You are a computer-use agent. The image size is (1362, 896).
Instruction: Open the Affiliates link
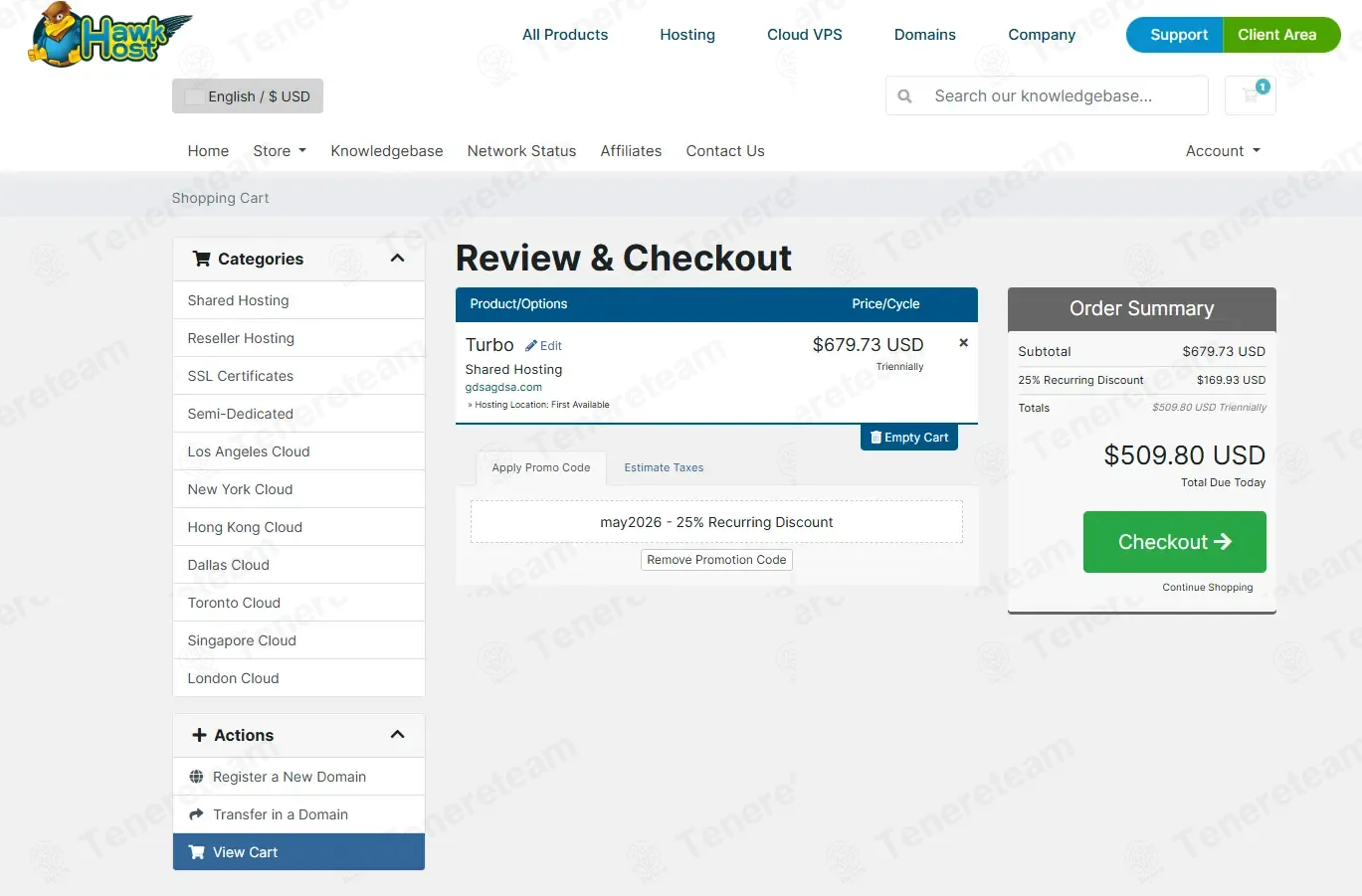pos(631,151)
